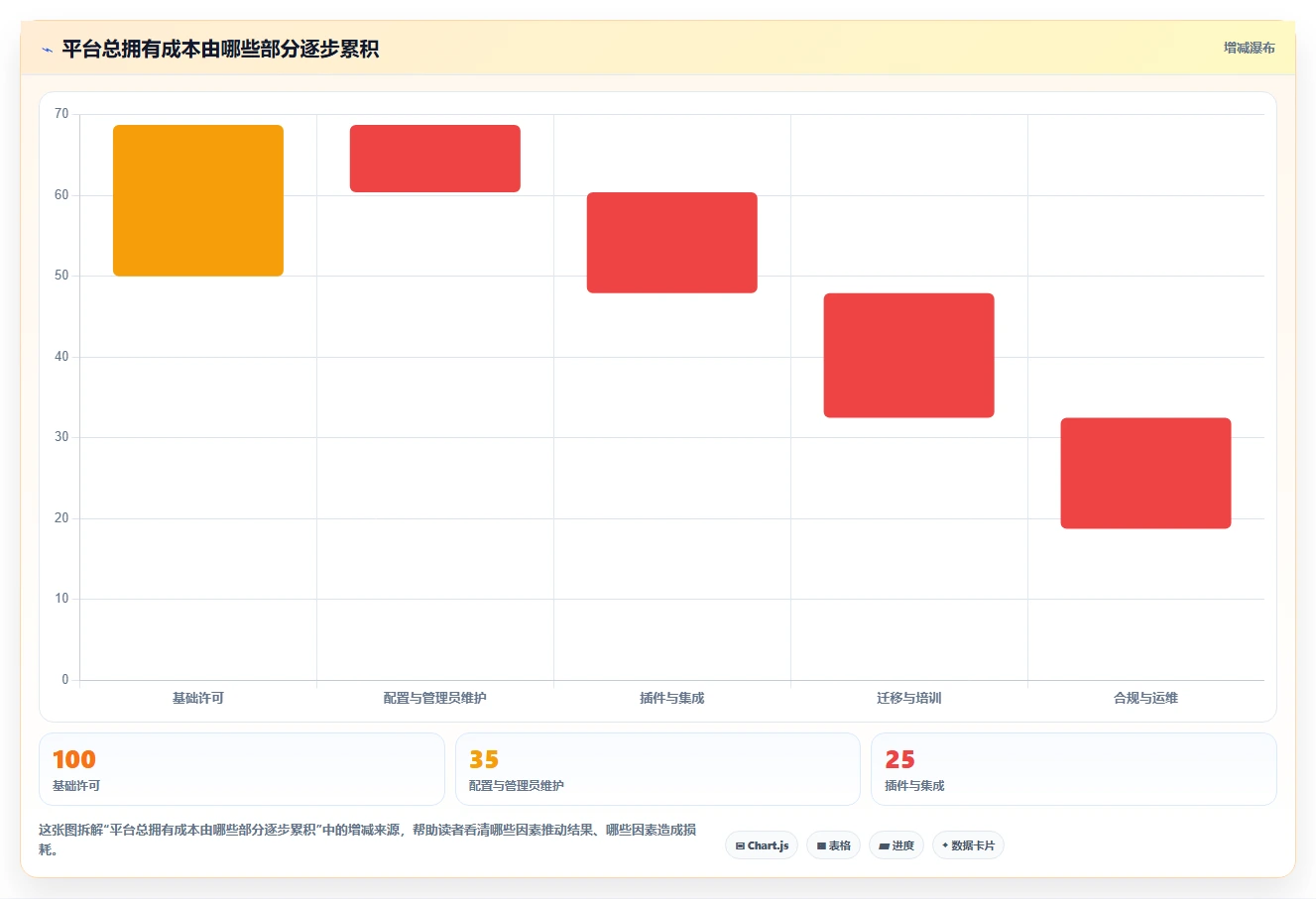Click the 基础许可 x-axis label
Viewport: 1316px width, 899px height.
click(x=198, y=698)
